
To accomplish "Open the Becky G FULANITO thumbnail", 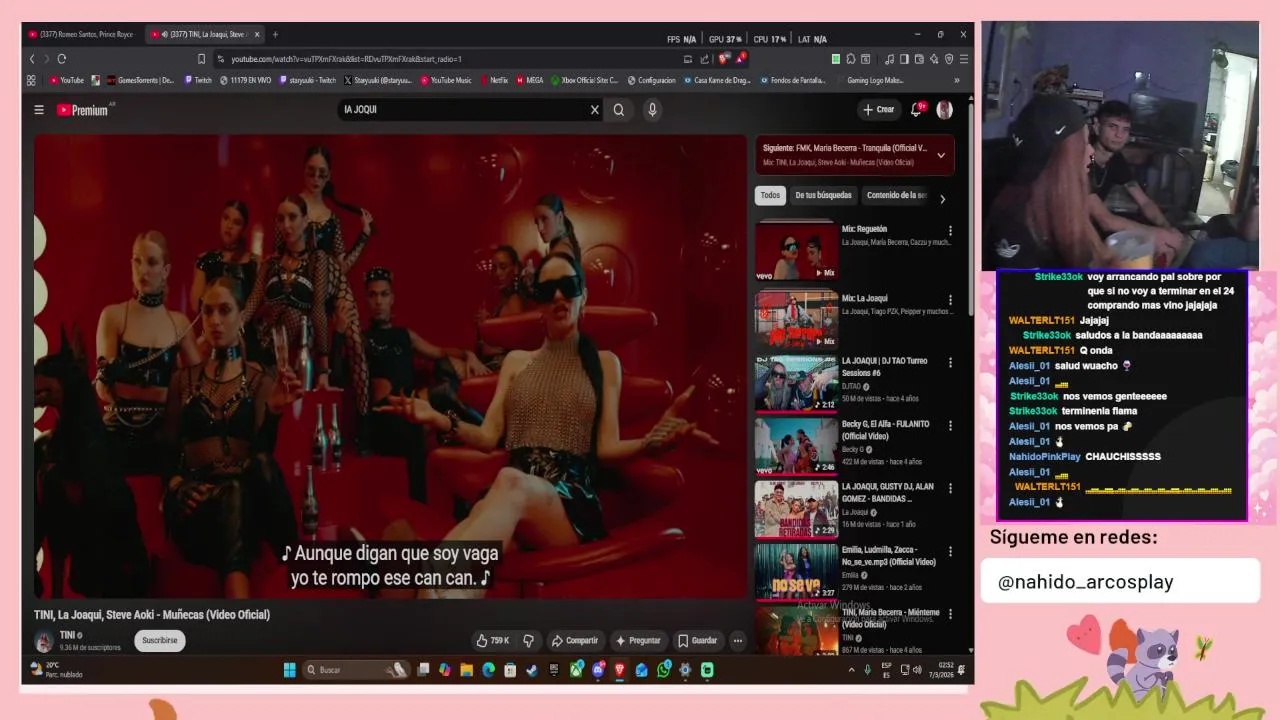I will [796, 445].
